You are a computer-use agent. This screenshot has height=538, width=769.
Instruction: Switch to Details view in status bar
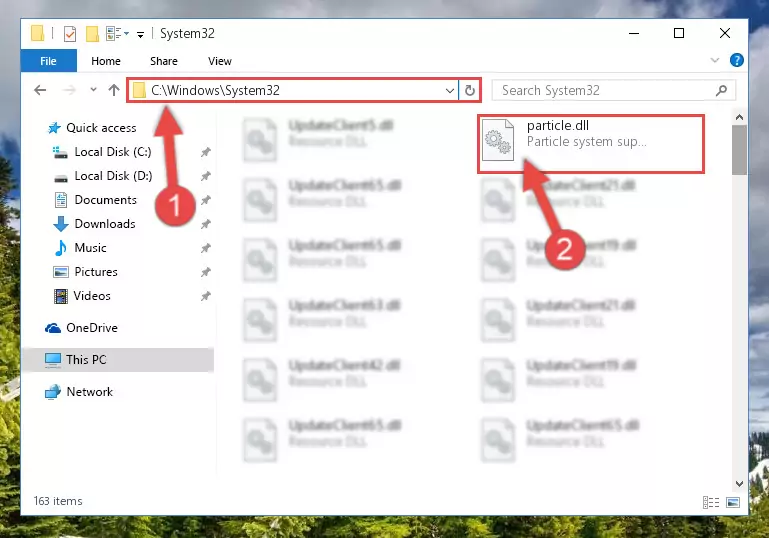(711, 502)
